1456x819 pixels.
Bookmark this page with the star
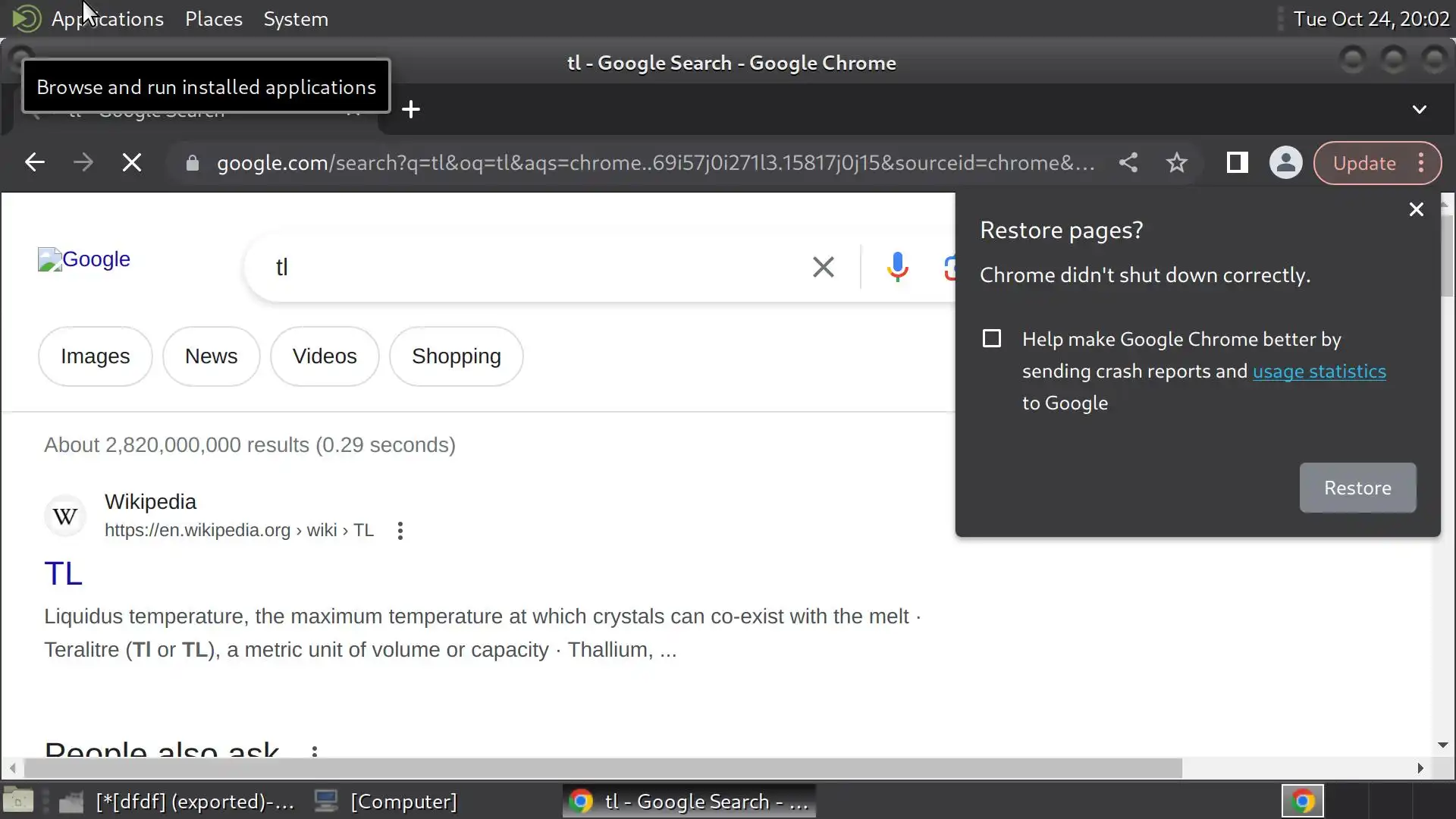click(1177, 162)
